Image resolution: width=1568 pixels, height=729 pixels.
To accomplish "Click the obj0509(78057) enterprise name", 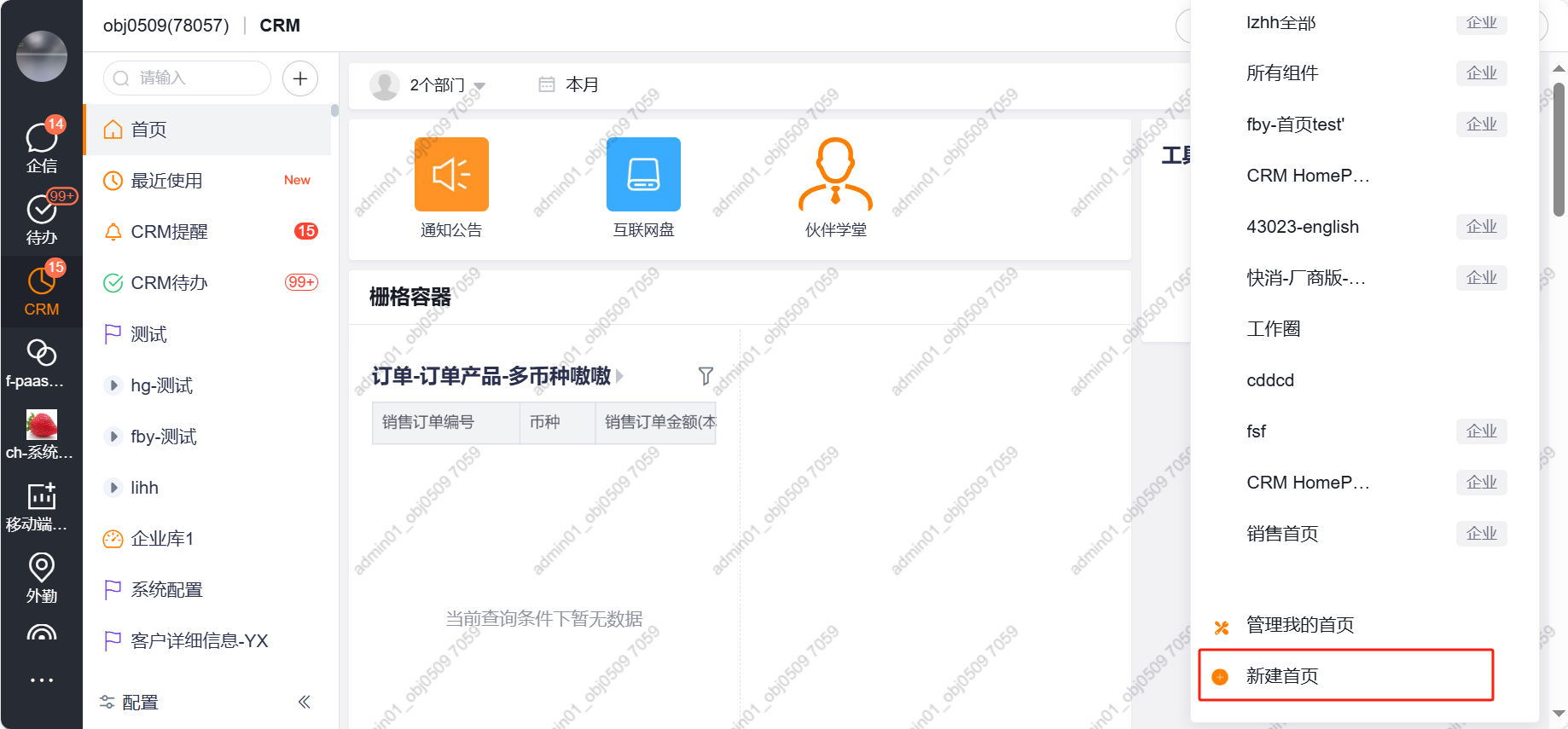I will click(166, 26).
